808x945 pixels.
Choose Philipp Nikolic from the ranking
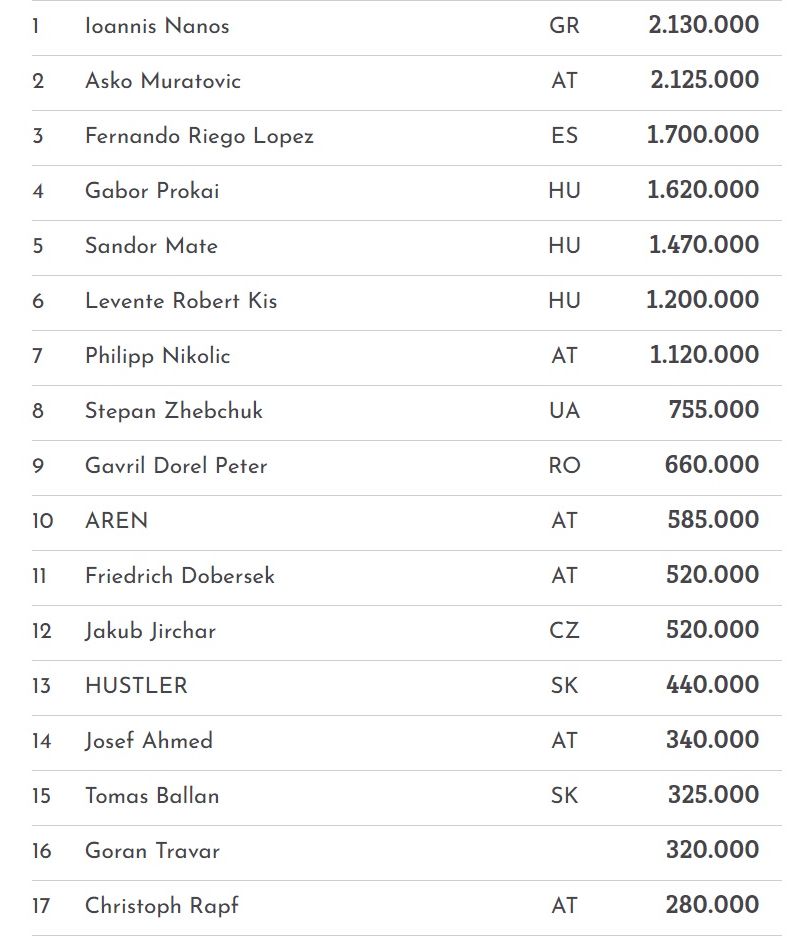coord(157,356)
